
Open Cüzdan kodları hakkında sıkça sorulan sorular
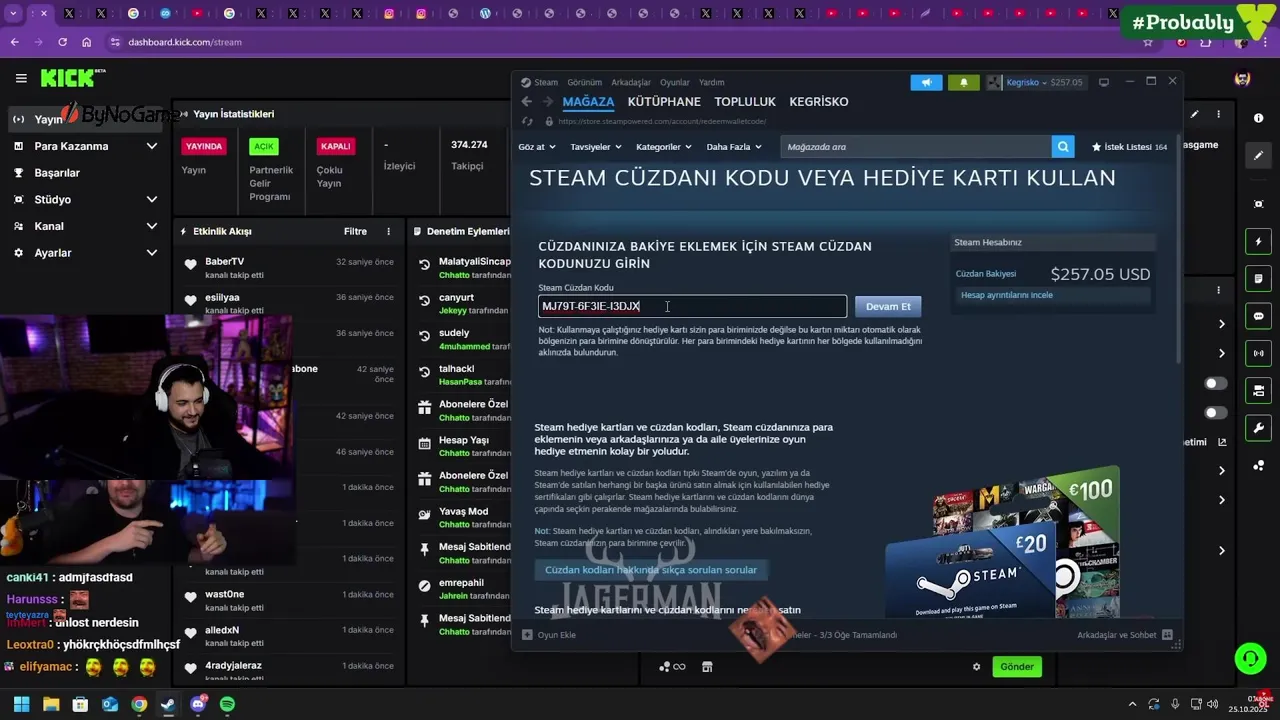(x=651, y=570)
